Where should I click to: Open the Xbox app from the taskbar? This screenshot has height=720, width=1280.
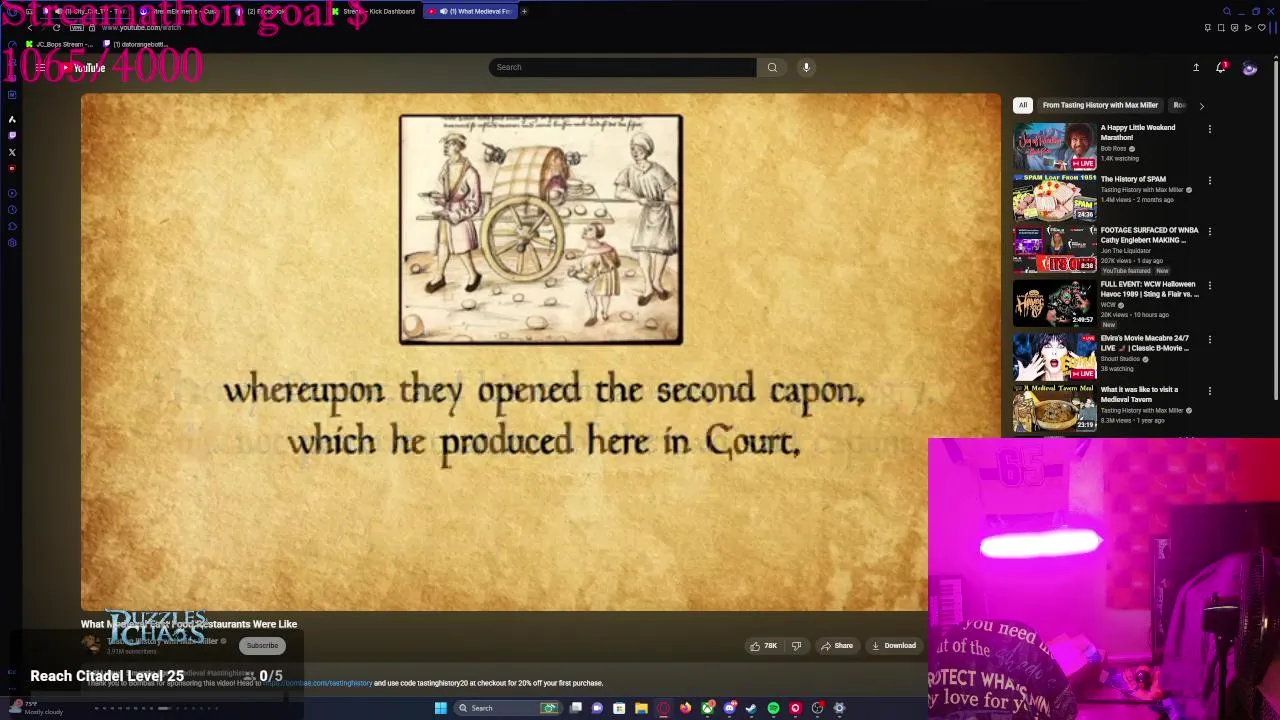click(708, 708)
